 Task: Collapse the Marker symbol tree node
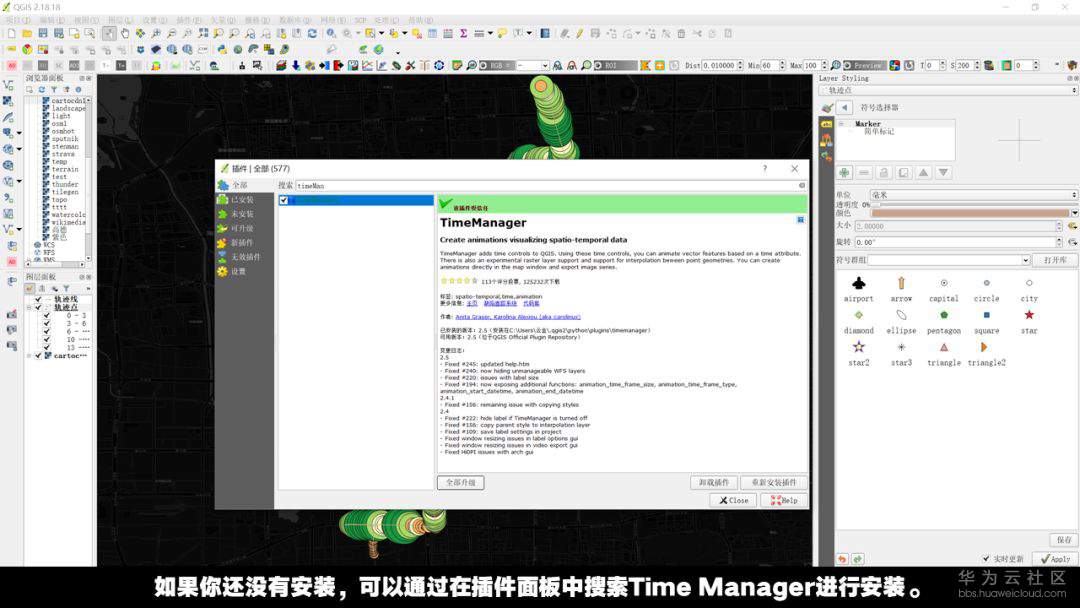coord(842,124)
